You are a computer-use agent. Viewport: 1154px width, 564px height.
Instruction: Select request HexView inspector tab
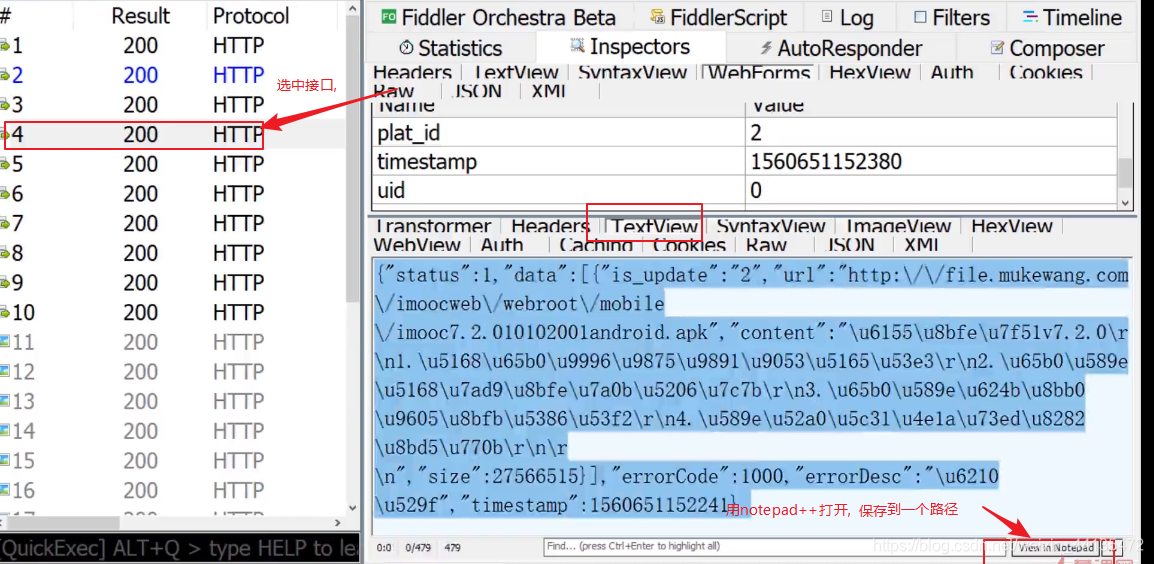coord(870,72)
